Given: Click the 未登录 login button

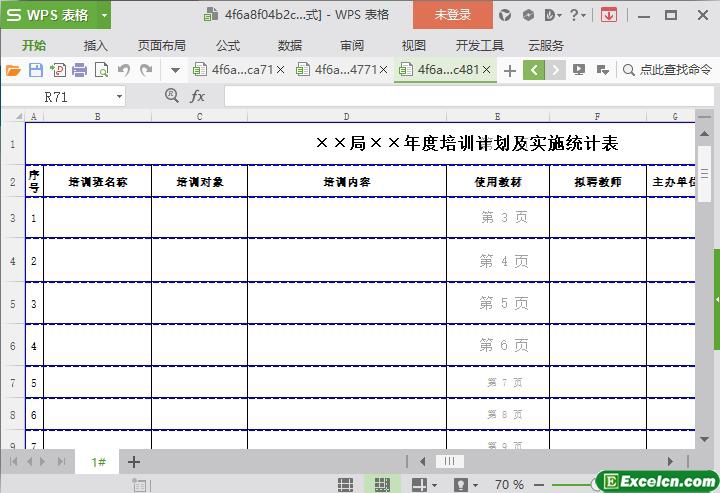Looking at the screenshot, I should (453, 15).
